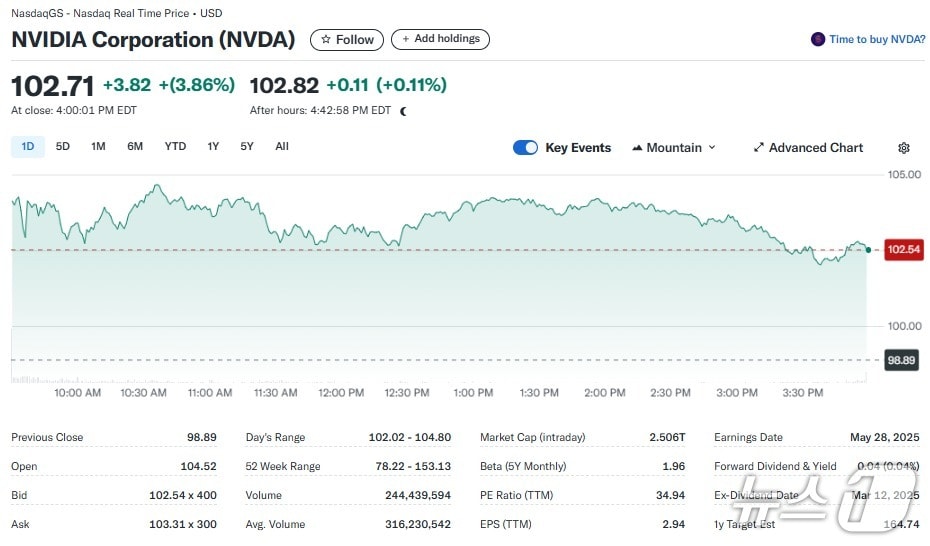Image resolution: width=930 pixels, height=546 pixels.
Task: Click the mountain chart type icon
Action: [637, 148]
